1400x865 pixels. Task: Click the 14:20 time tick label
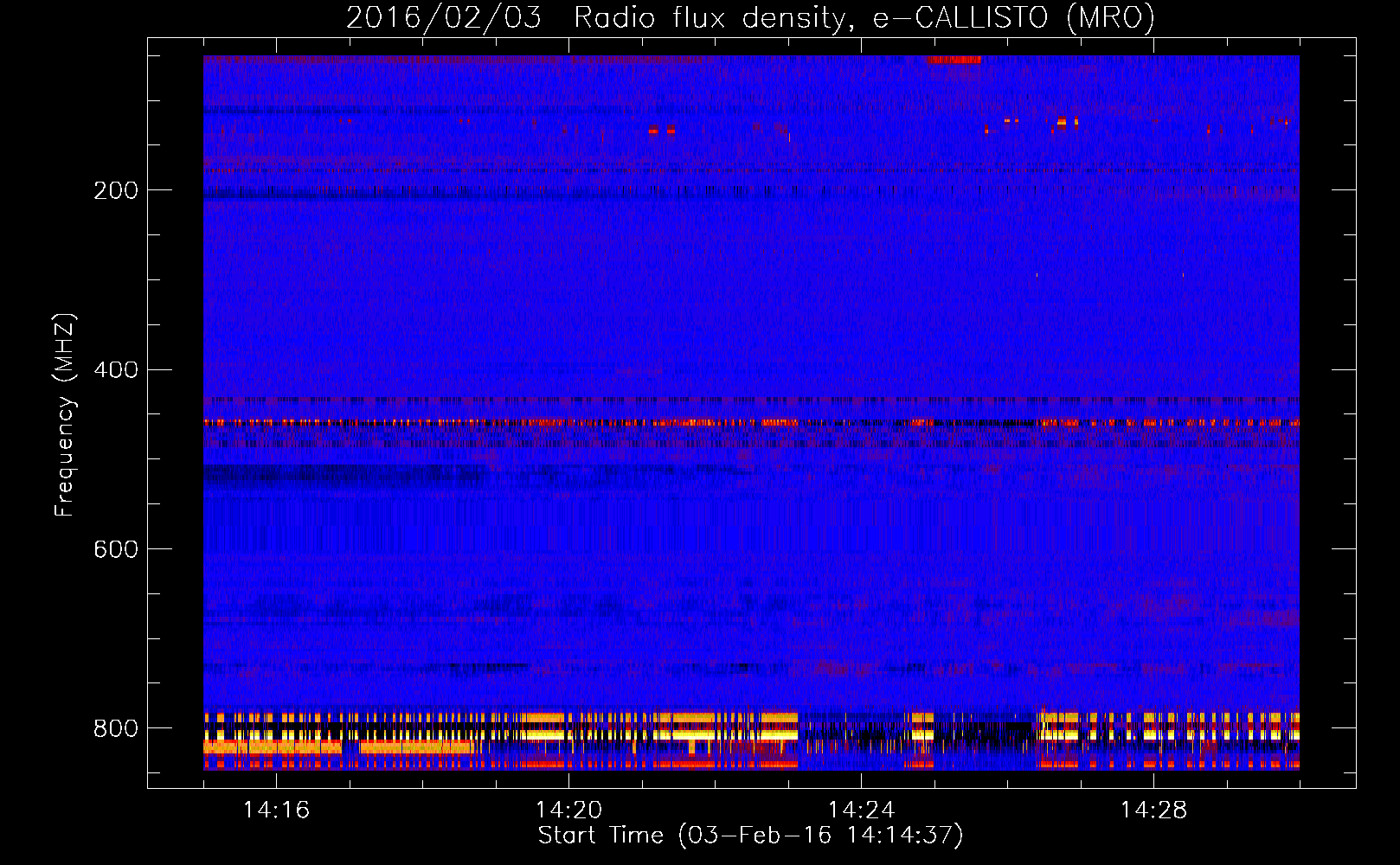click(568, 811)
